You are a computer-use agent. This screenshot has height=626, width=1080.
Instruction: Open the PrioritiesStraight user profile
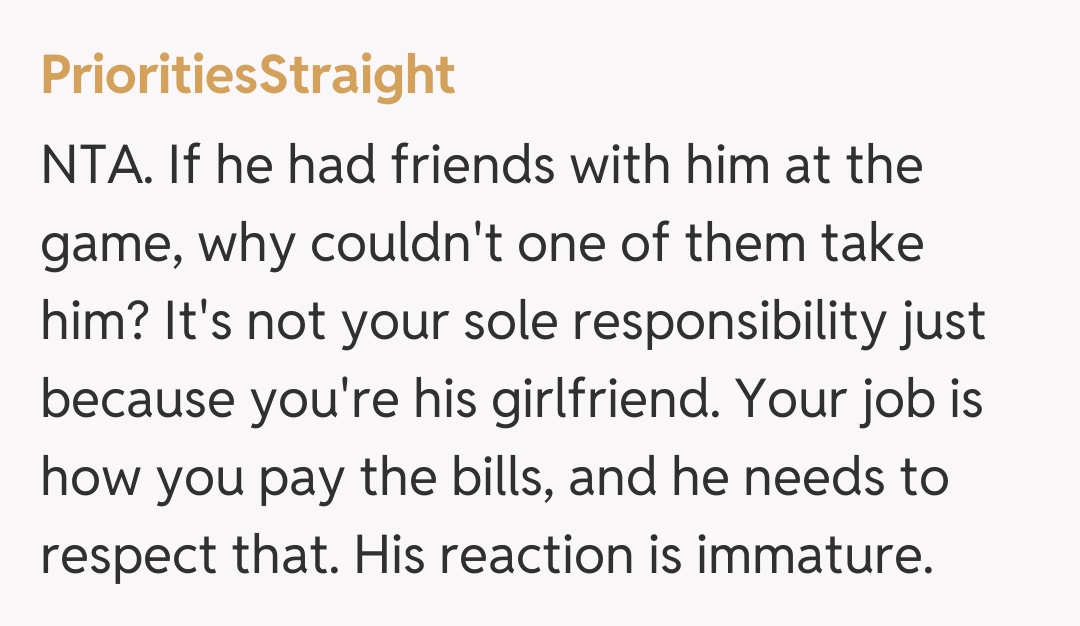[x=248, y=76]
